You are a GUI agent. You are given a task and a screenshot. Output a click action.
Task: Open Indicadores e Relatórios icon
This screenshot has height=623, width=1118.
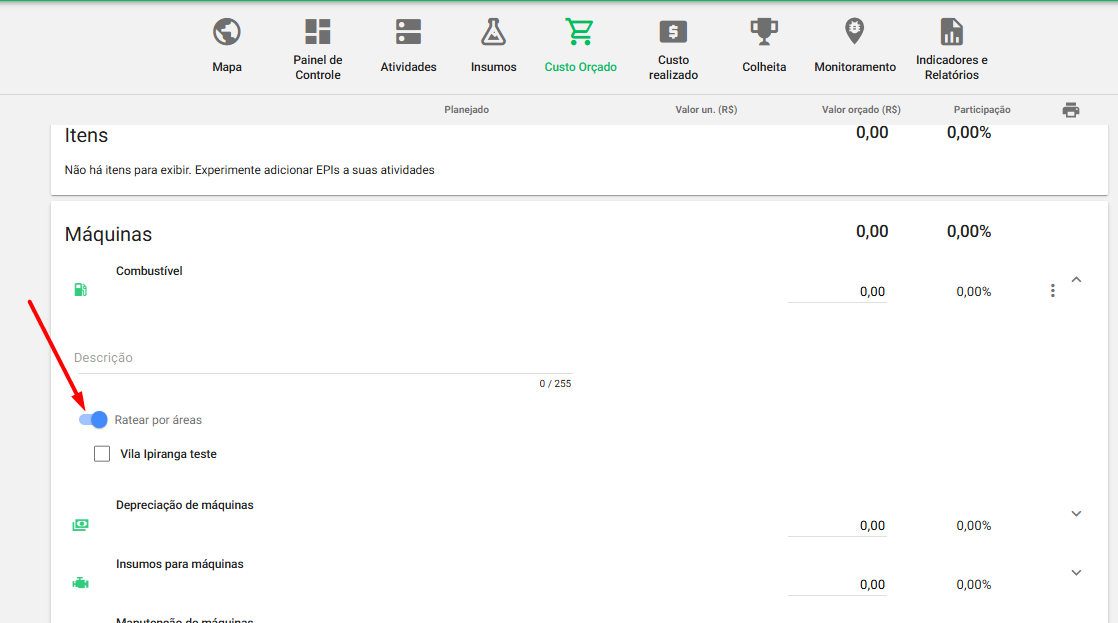point(951,32)
